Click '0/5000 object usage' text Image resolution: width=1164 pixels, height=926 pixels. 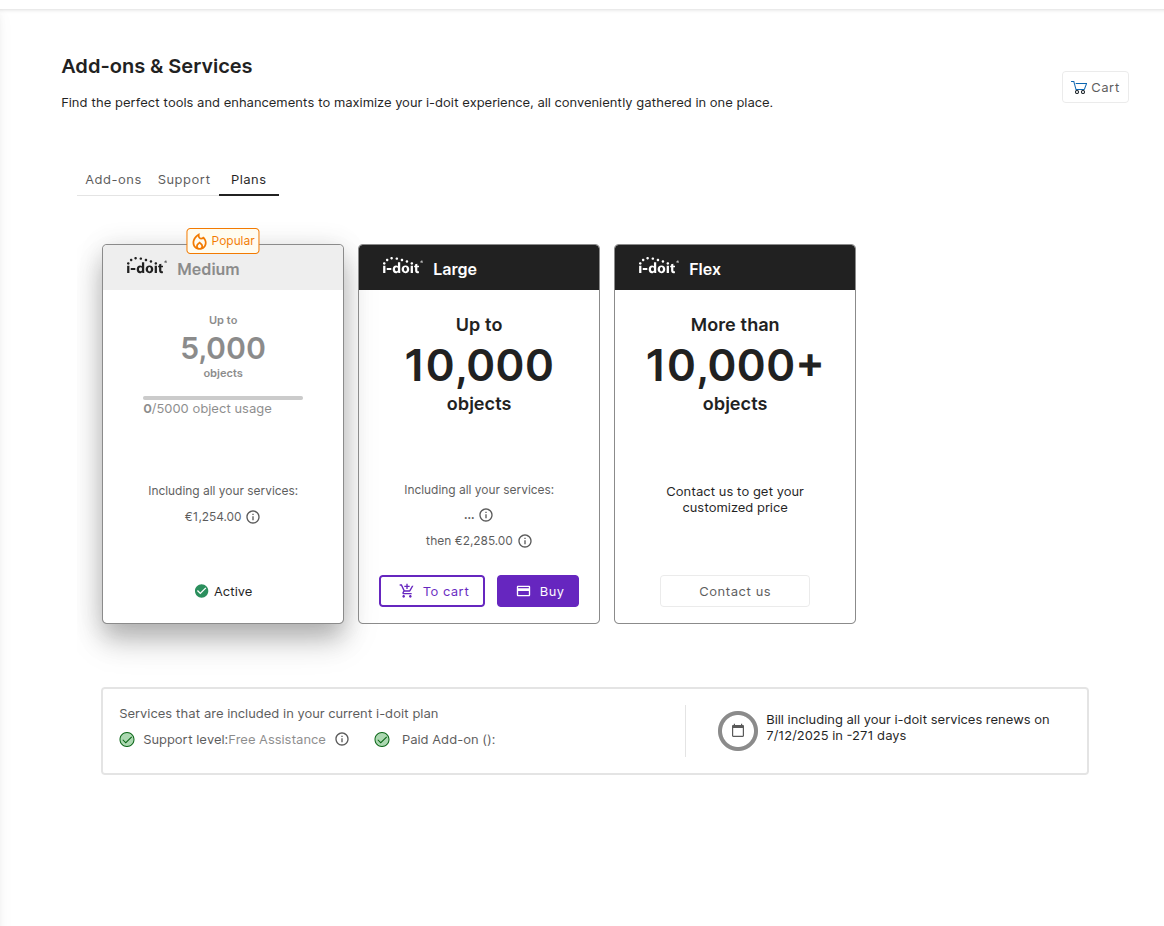pos(207,408)
